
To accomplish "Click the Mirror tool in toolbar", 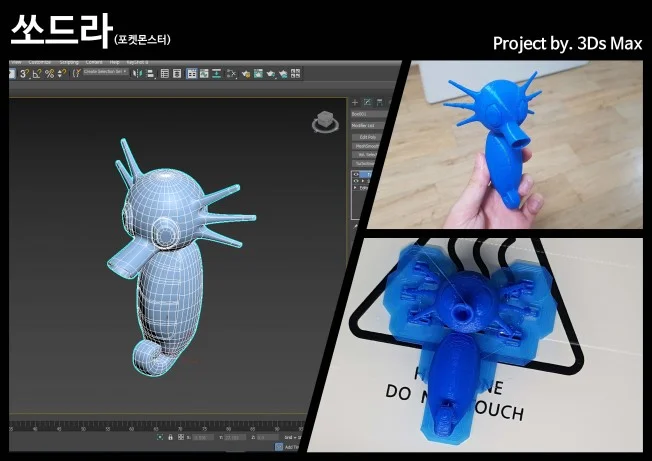I will 137,73.
